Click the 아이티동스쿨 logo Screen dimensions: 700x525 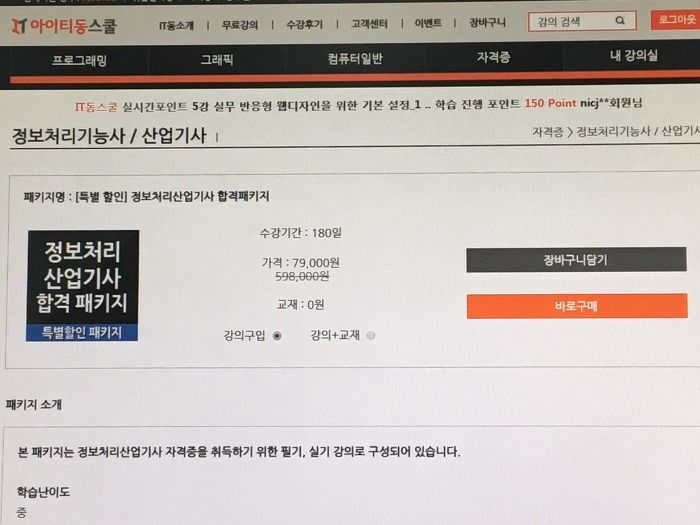(x=64, y=26)
